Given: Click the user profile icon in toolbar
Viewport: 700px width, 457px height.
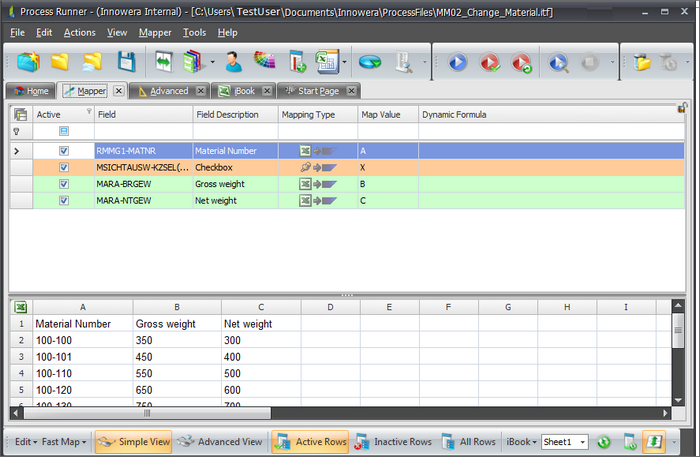Looking at the screenshot, I should pos(233,62).
